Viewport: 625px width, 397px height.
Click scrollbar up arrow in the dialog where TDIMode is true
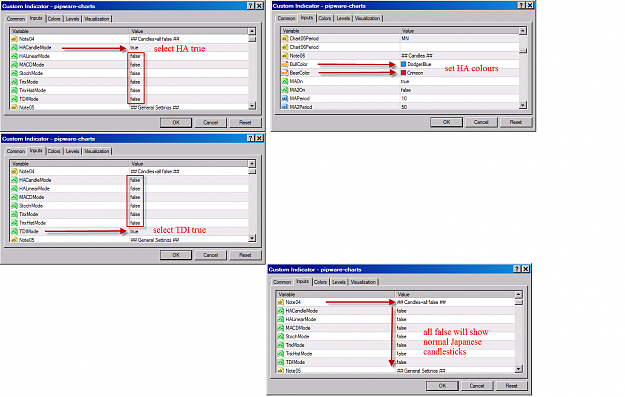coord(252,164)
